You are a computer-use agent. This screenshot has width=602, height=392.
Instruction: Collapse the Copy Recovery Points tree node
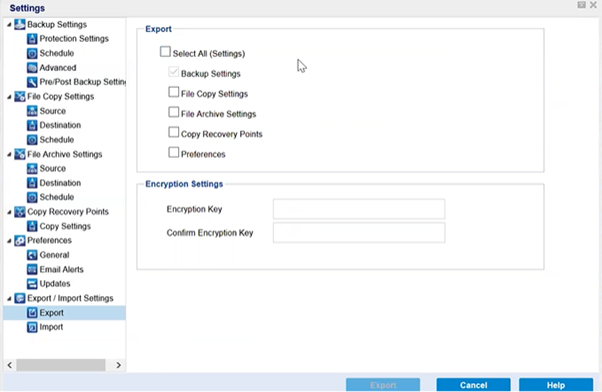tap(9, 212)
